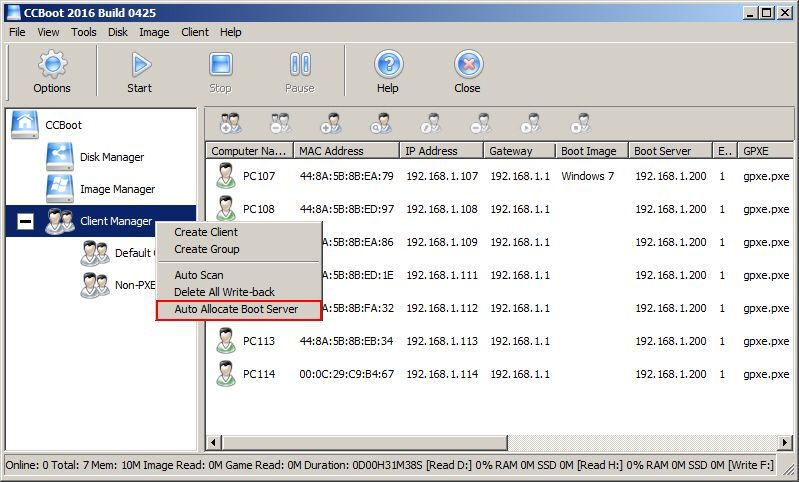Open the Client menu

(195, 32)
